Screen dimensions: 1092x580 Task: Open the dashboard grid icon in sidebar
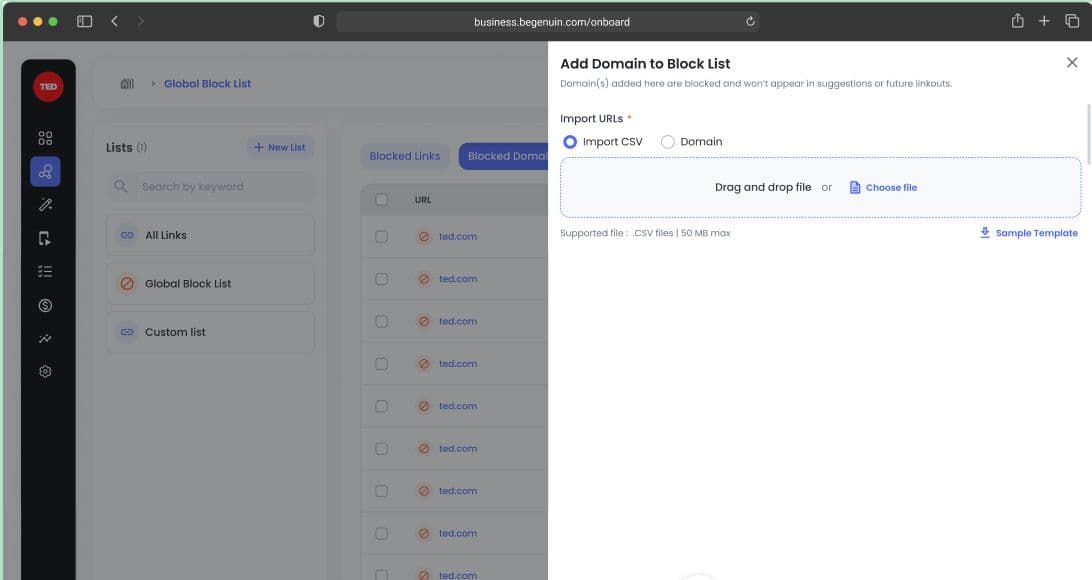coord(45,138)
